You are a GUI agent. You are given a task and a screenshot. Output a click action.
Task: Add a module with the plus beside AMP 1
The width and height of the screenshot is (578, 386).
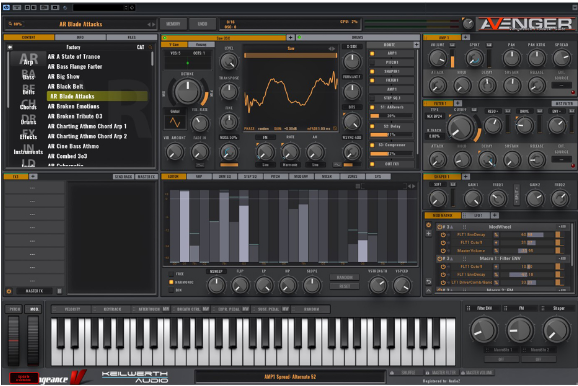tap(466, 37)
